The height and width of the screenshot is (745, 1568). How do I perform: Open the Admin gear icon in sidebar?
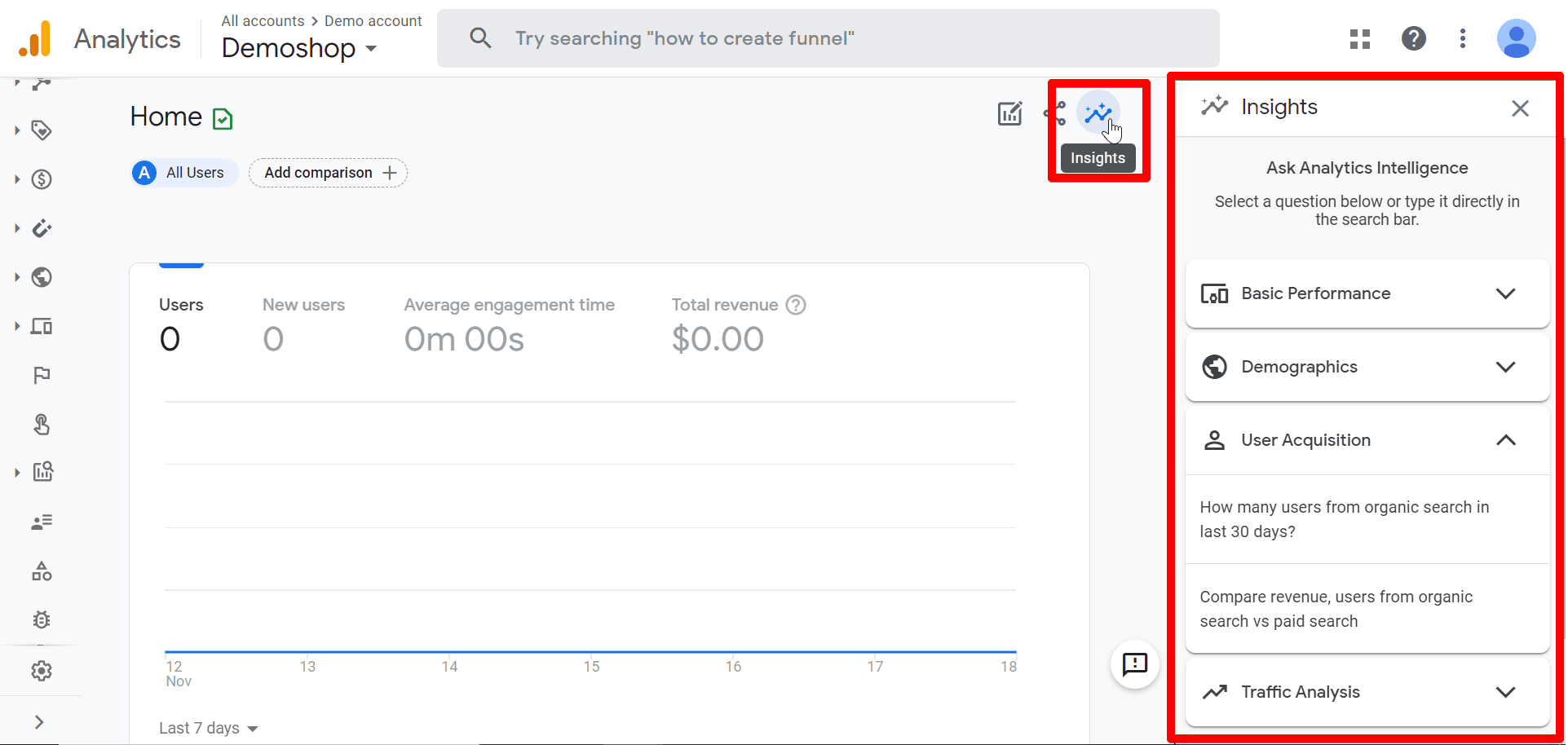[x=42, y=671]
